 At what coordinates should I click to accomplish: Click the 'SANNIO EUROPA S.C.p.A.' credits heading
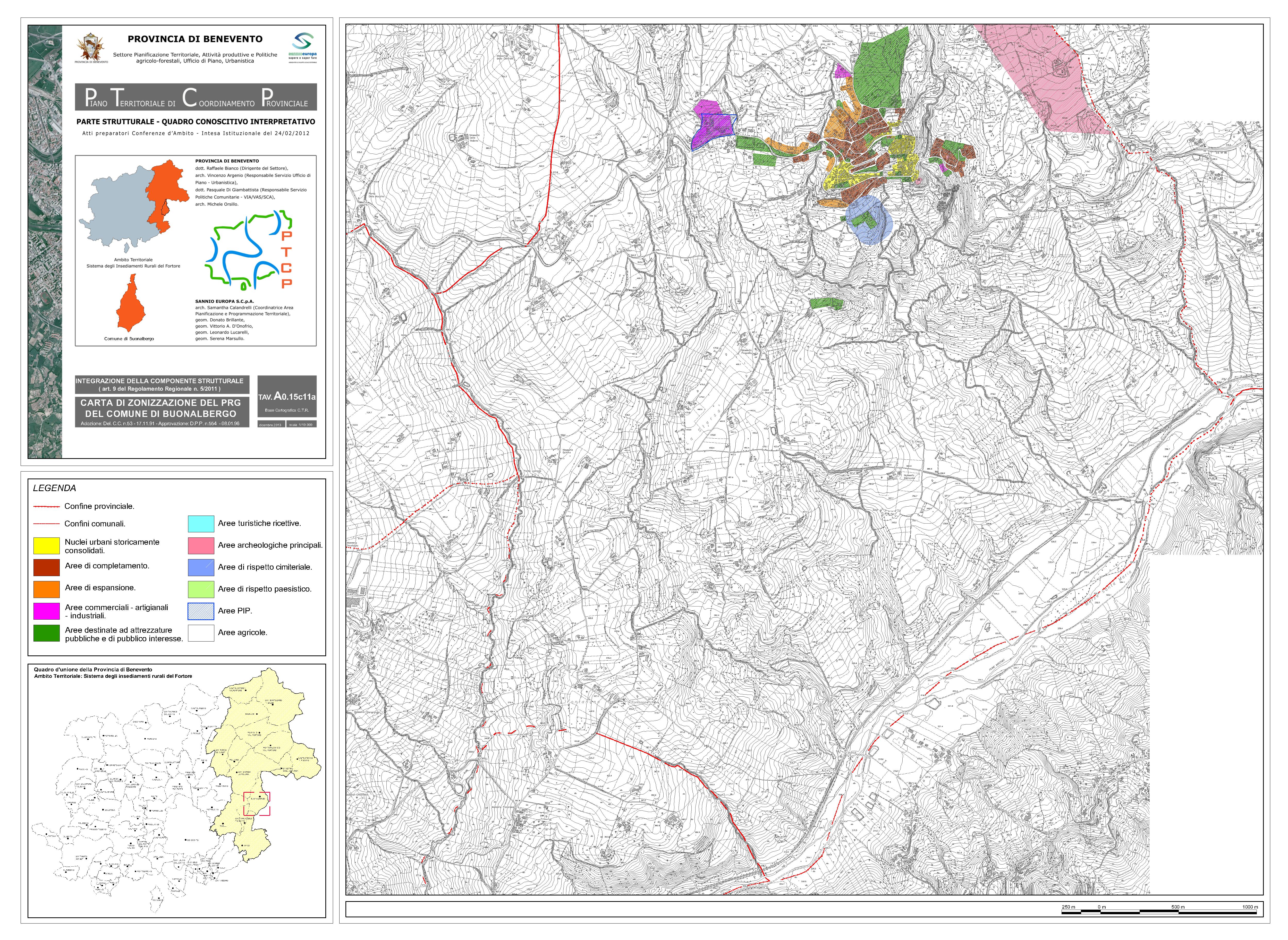225,302
